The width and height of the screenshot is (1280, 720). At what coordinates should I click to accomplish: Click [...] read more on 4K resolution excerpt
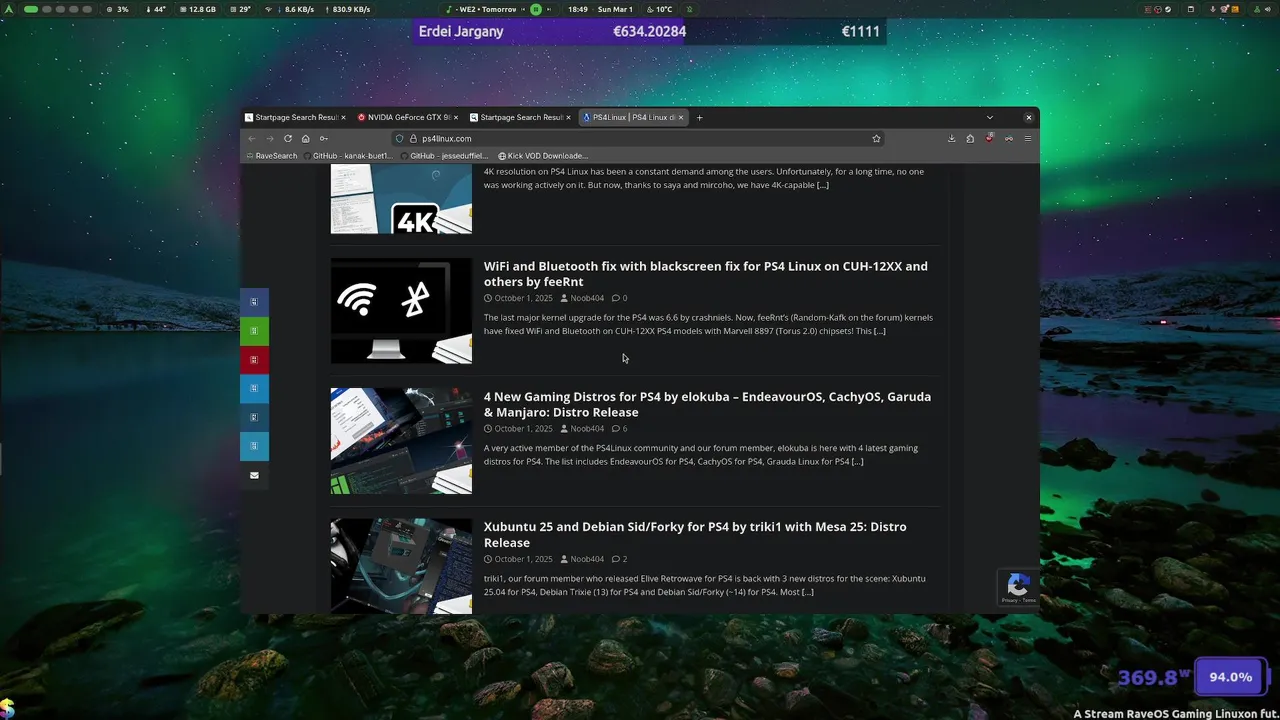tap(823, 185)
